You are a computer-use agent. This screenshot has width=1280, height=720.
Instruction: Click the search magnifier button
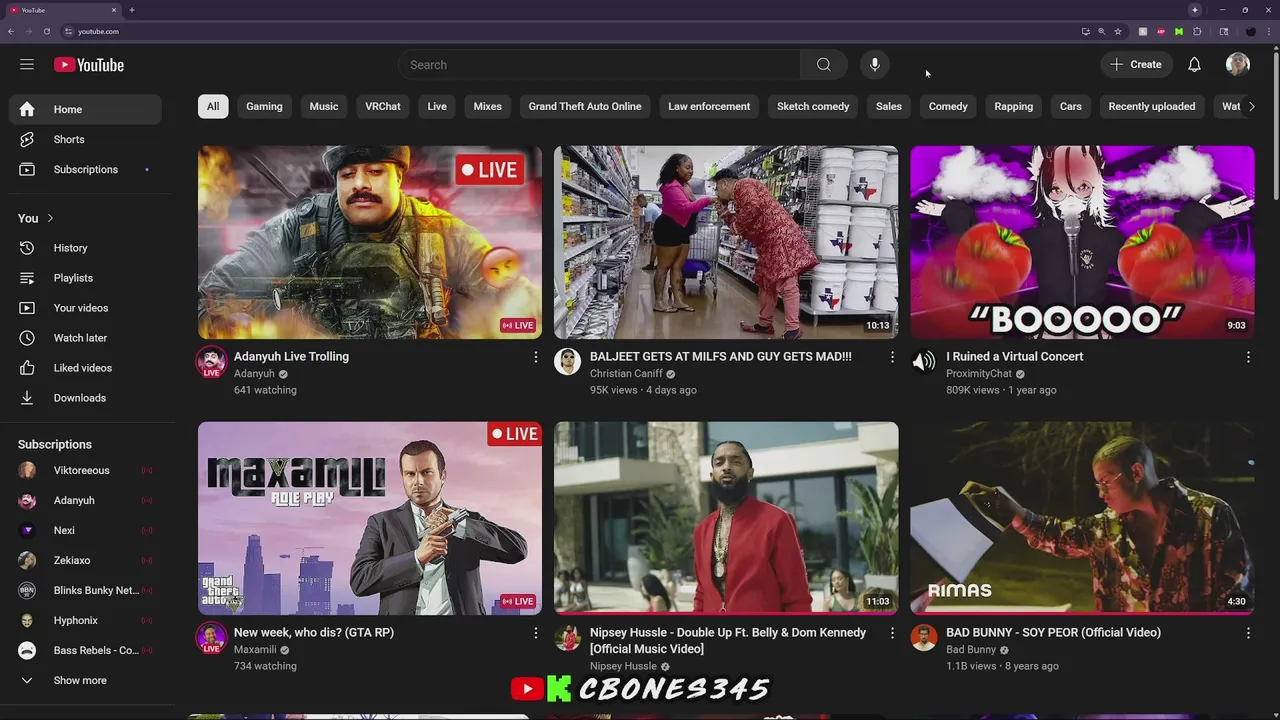(x=823, y=65)
